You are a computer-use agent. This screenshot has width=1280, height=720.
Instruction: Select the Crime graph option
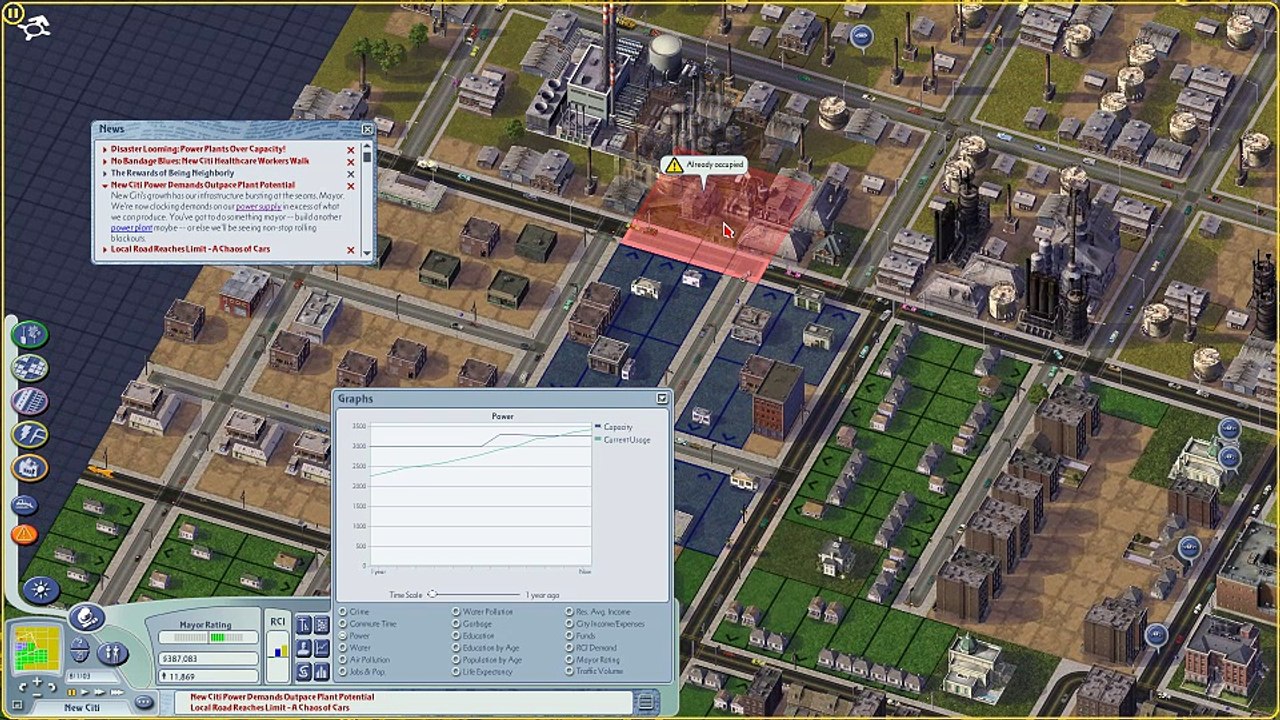355,612
